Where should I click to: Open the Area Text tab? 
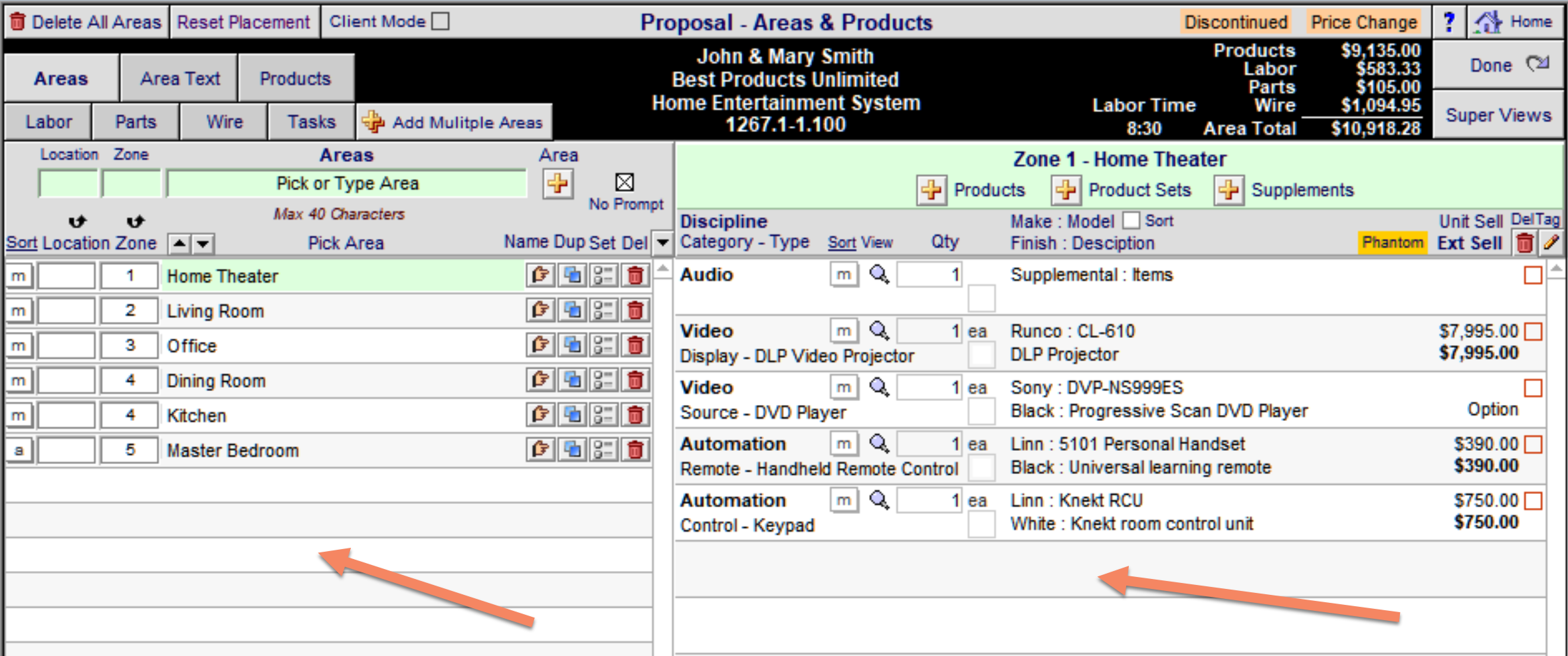point(179,78)
